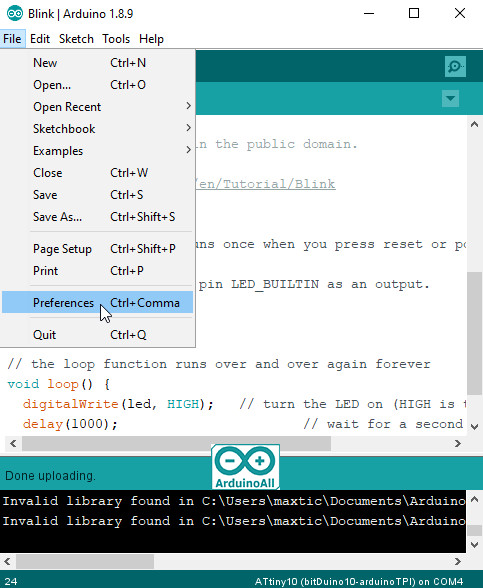This screenshot has height=588, width=483.
Task: Click the loop function comment line
Action: coord(219,364)
